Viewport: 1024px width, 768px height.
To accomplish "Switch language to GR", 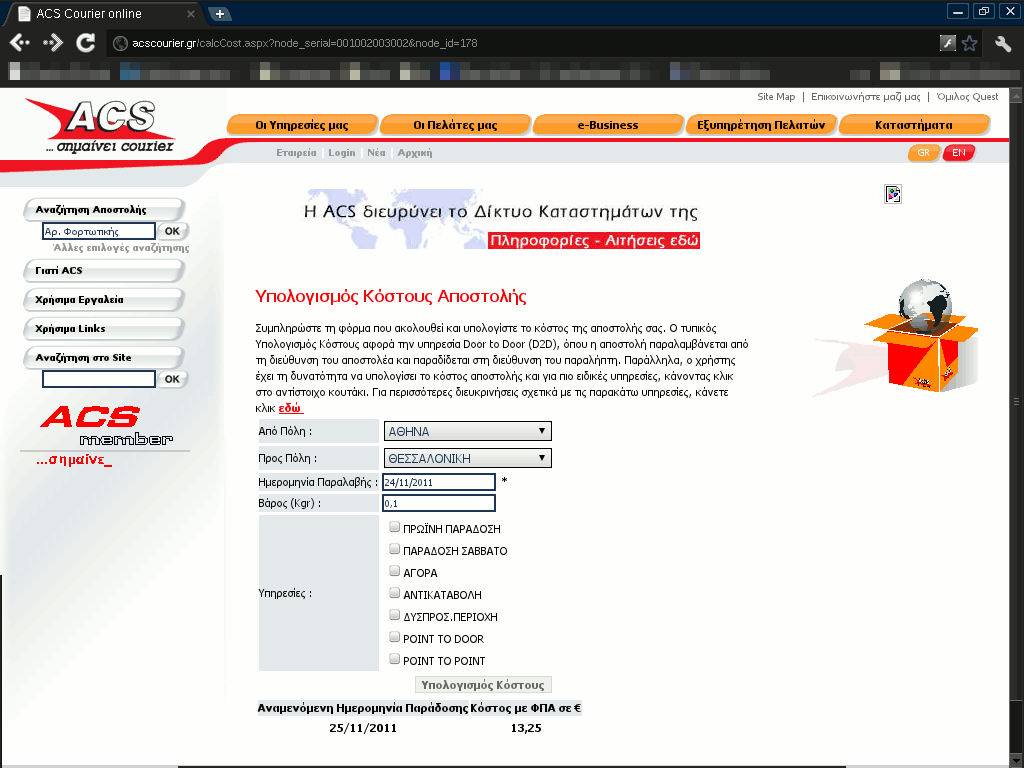I will 923,153.
